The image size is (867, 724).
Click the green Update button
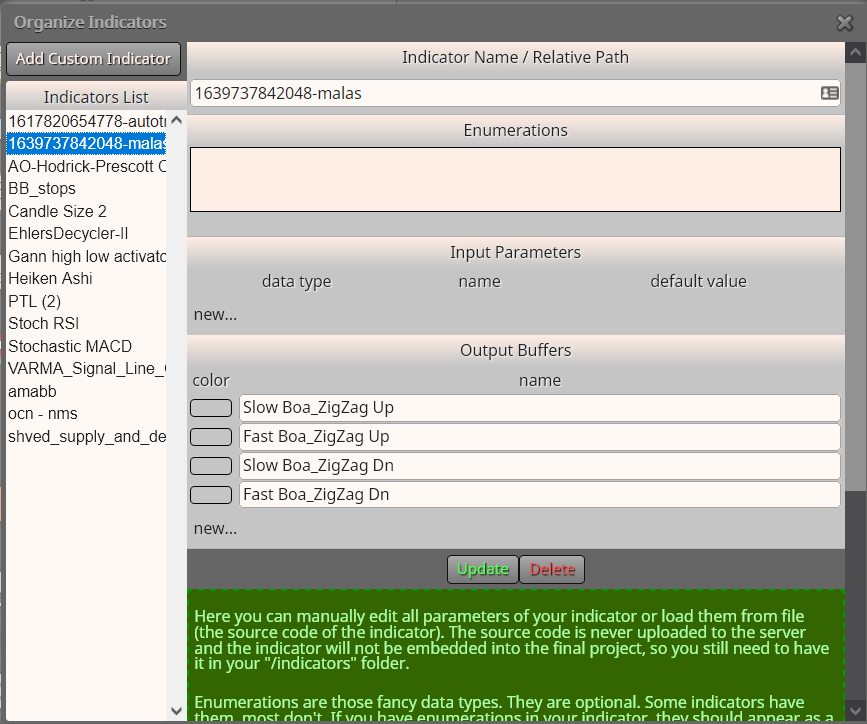pos(483,569)
